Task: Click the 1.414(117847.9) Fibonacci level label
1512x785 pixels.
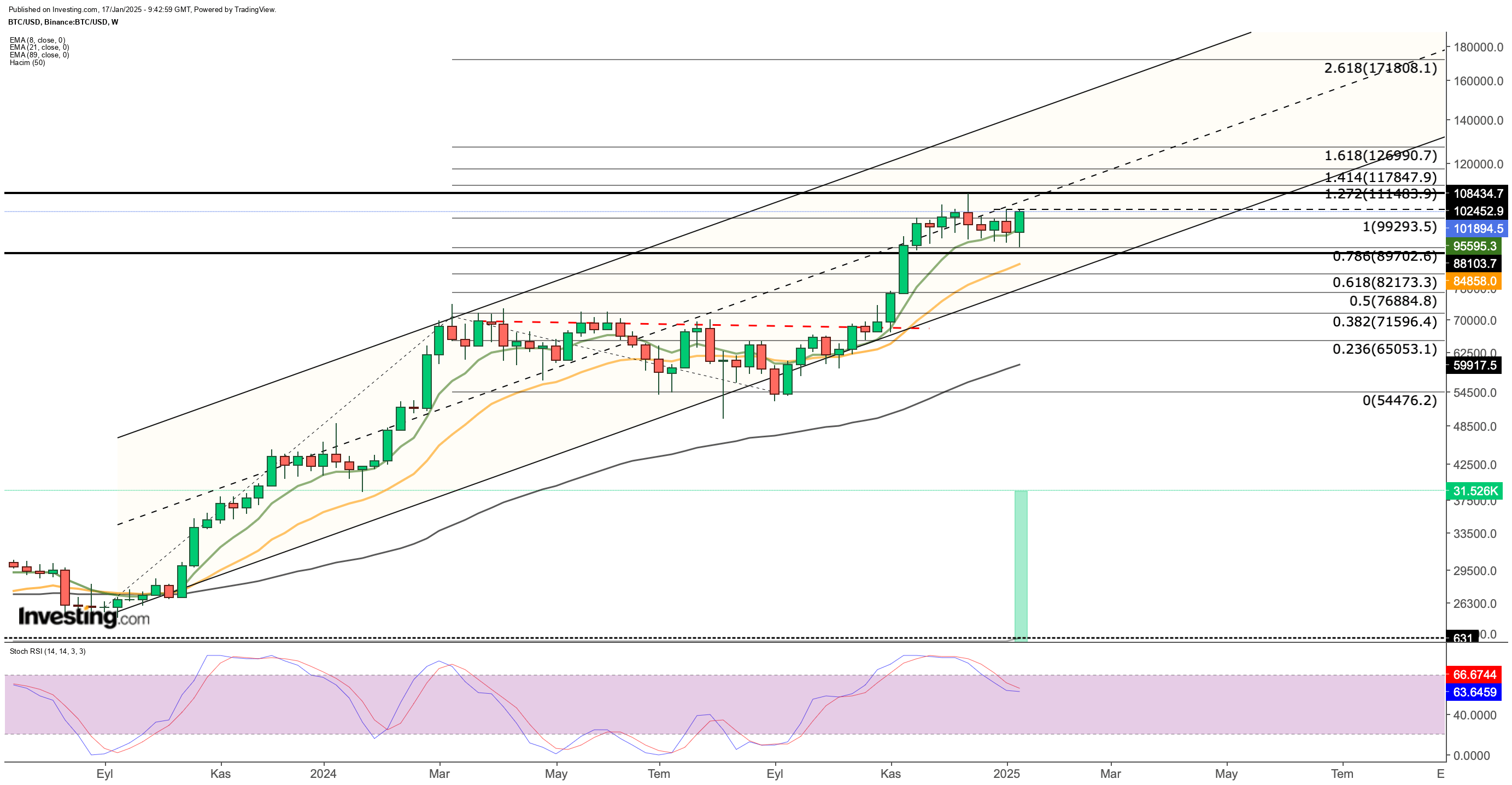Action: 1380,177
